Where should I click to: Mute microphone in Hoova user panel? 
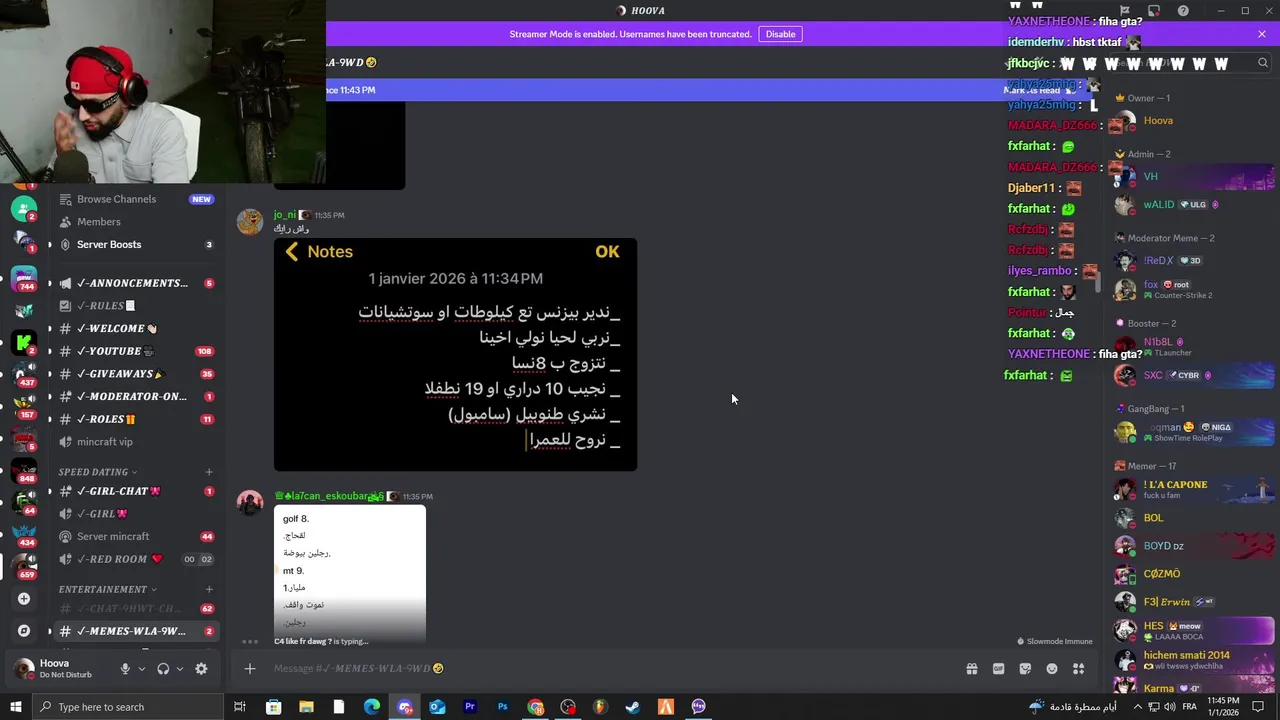(x=125, y=669)
